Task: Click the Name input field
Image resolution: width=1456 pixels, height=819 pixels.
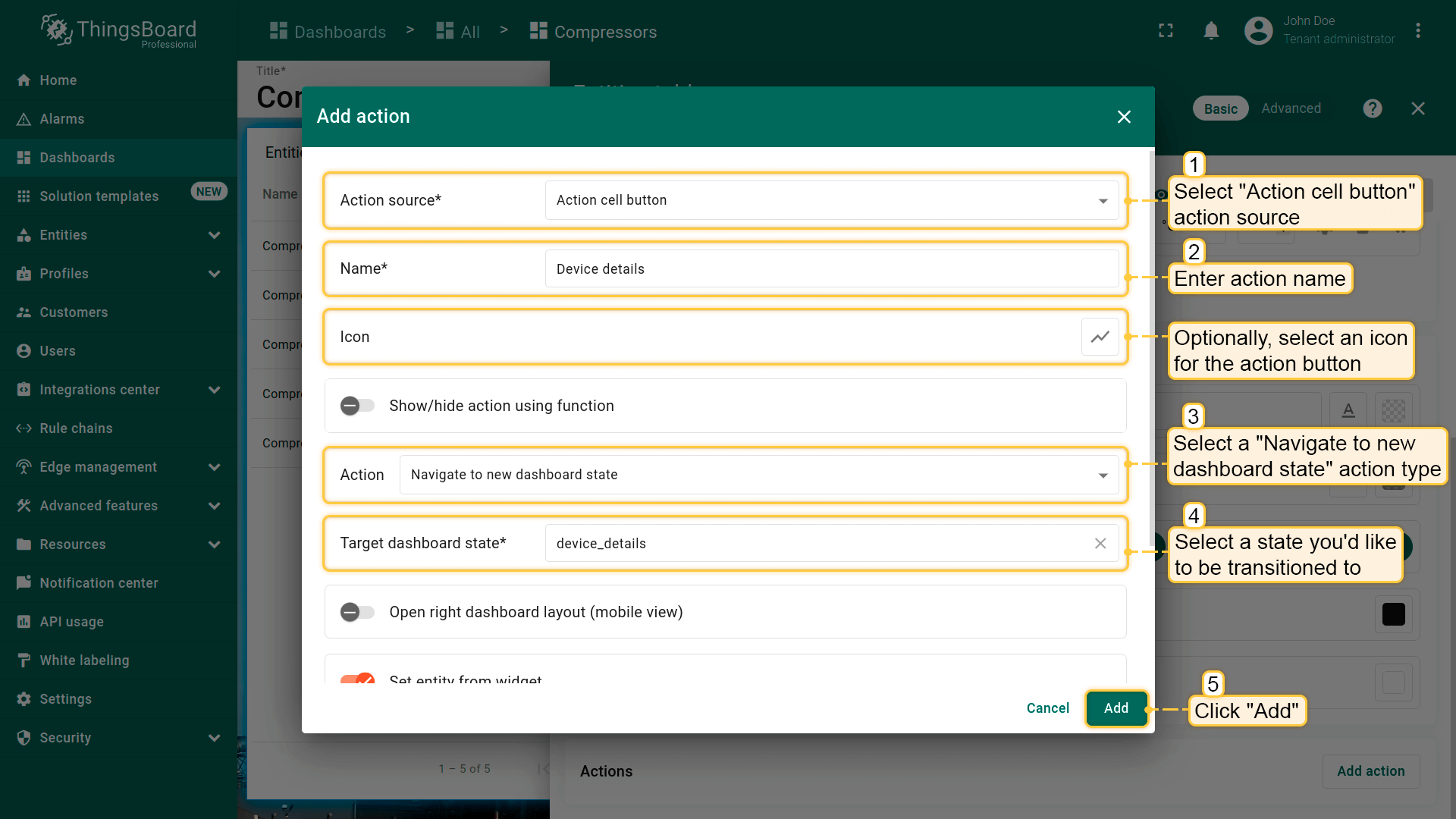Action: 831,269
